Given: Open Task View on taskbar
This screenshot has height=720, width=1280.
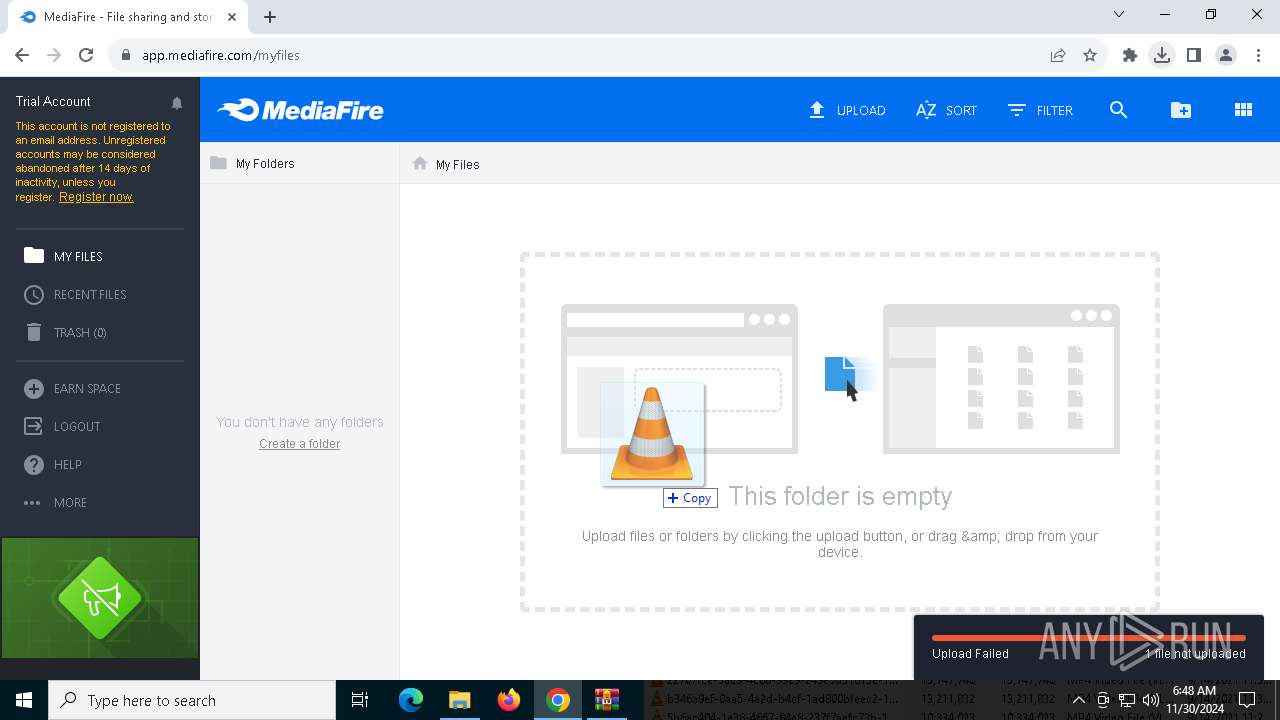Looking at the screenshot, I should pyautogui.click(x=360, y=700).
